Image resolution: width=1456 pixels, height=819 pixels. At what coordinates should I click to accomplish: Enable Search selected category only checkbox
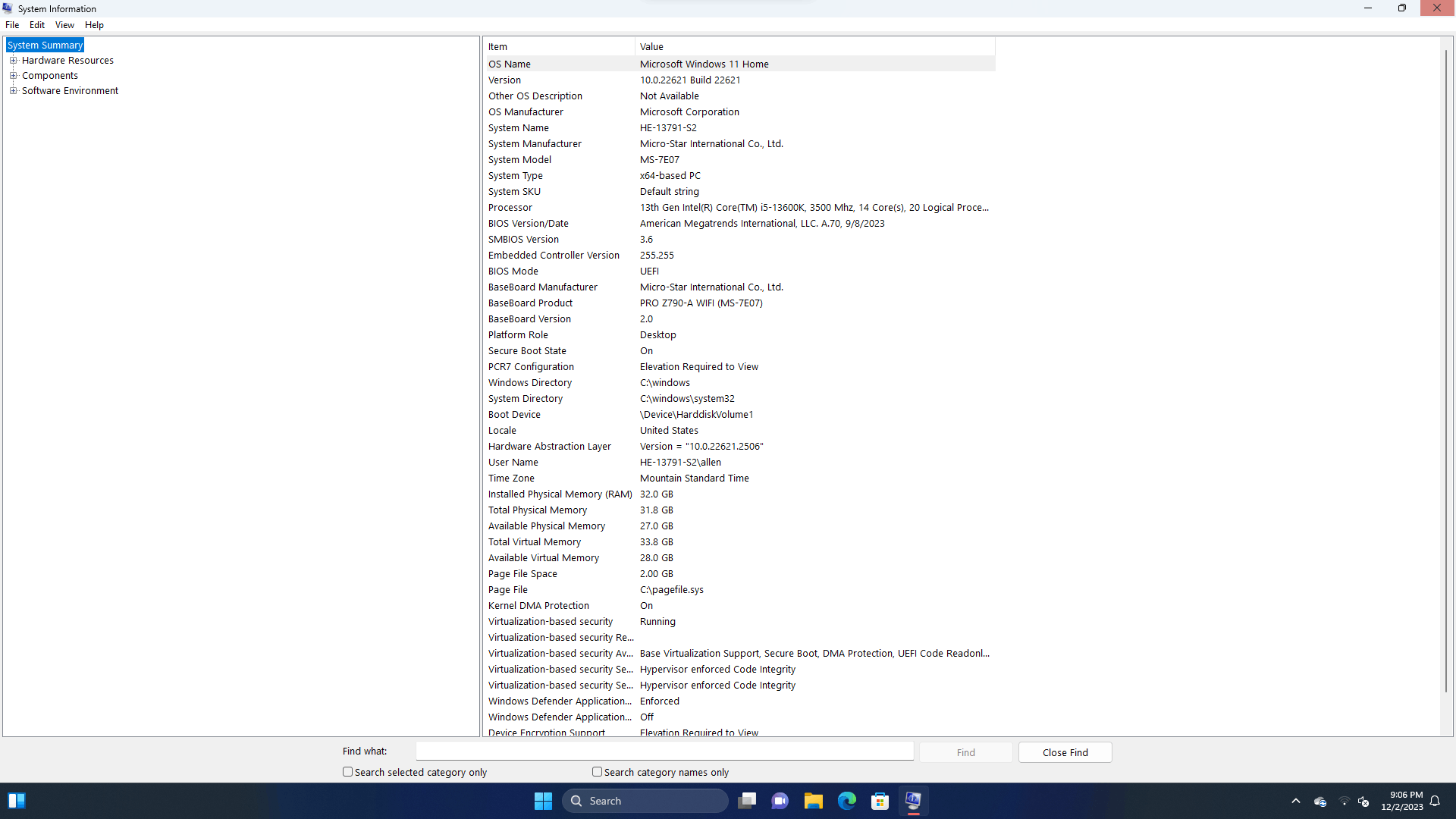[347, 772]
